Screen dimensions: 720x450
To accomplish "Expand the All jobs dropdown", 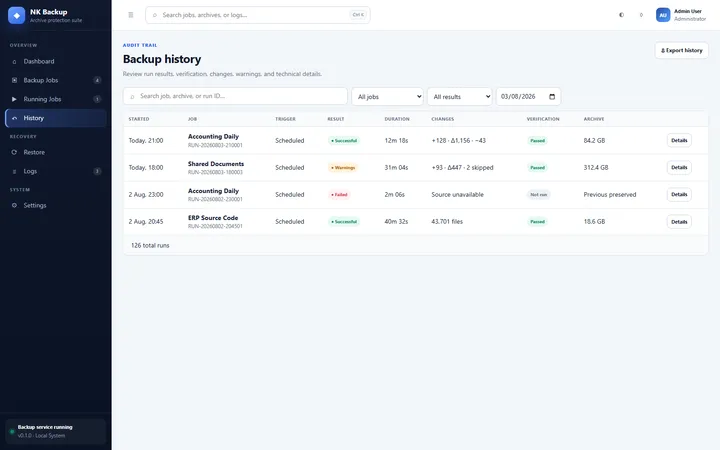I will pyautogui.click(x=388, y=96).
